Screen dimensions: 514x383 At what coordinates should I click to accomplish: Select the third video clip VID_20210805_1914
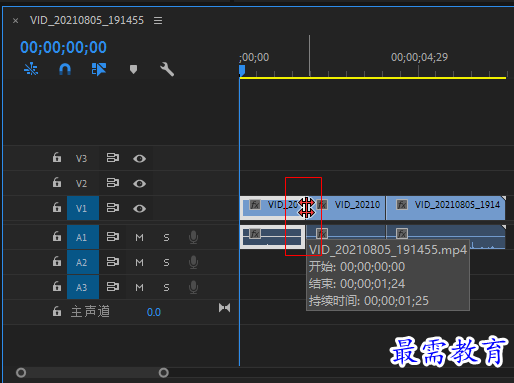tap(446, 208)
